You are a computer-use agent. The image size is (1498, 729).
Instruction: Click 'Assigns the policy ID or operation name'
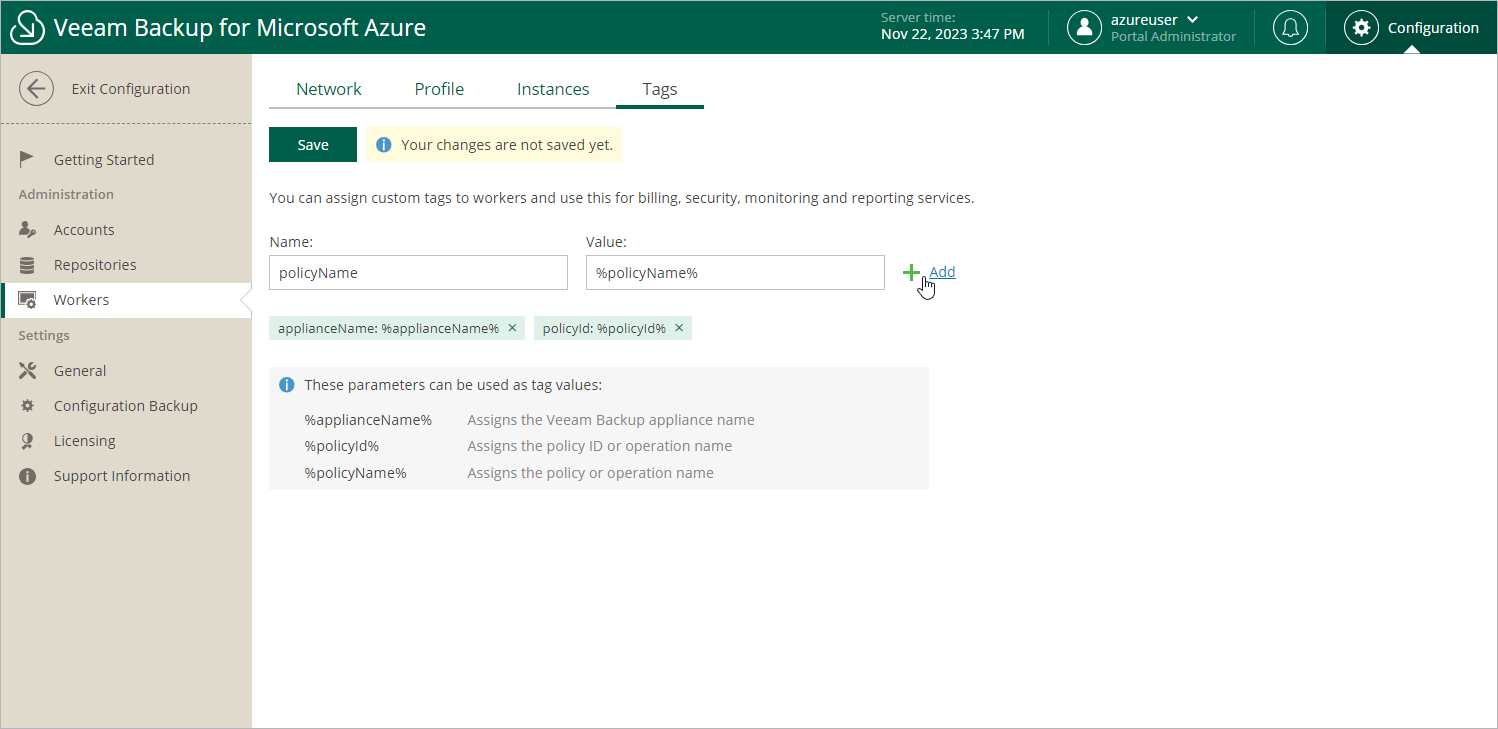pyautogui.click(x=600, y=446)
